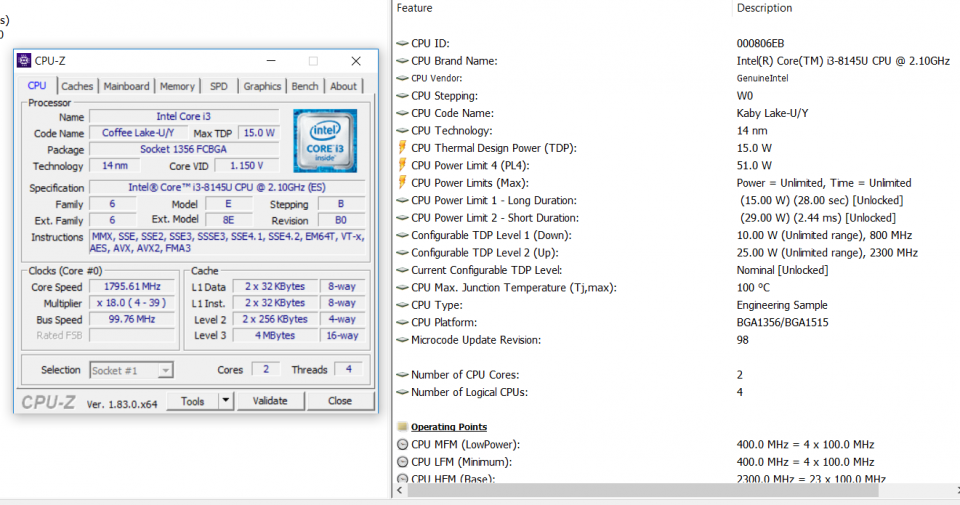This screenshot has height=505, width=960.
Task: Click arrow icon beside CPU Max. Junction Temperature
Action: (402, 287)
